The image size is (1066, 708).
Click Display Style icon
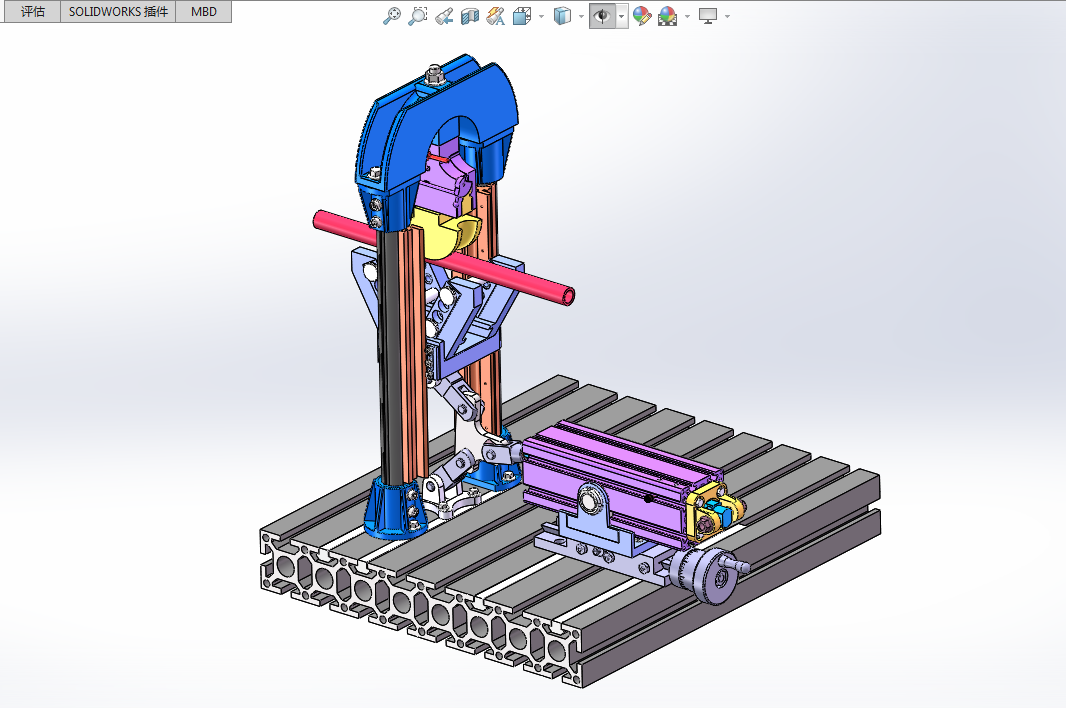tap(562, 16)
